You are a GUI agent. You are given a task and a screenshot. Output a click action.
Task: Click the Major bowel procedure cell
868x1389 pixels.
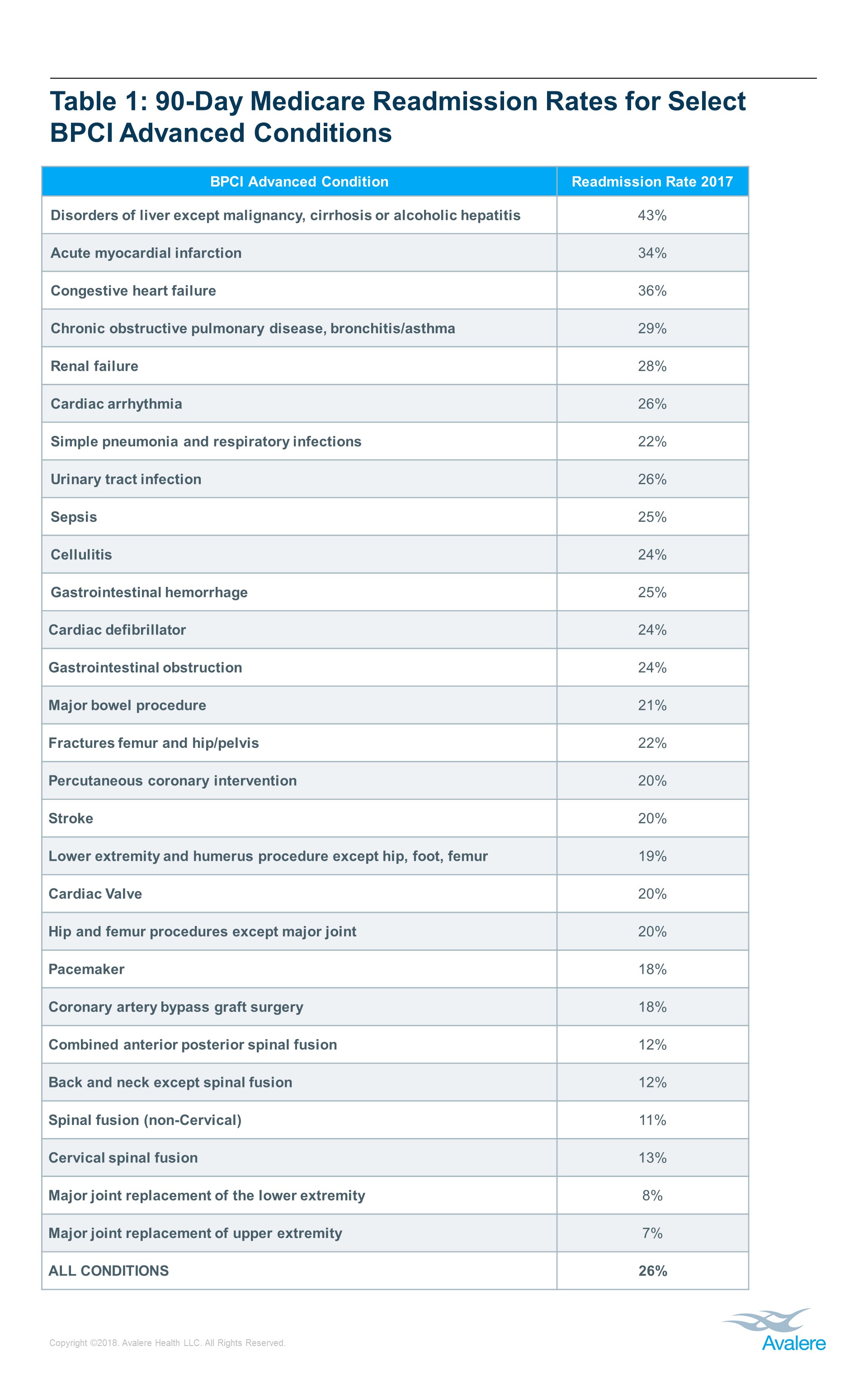[x=127, y=705]
